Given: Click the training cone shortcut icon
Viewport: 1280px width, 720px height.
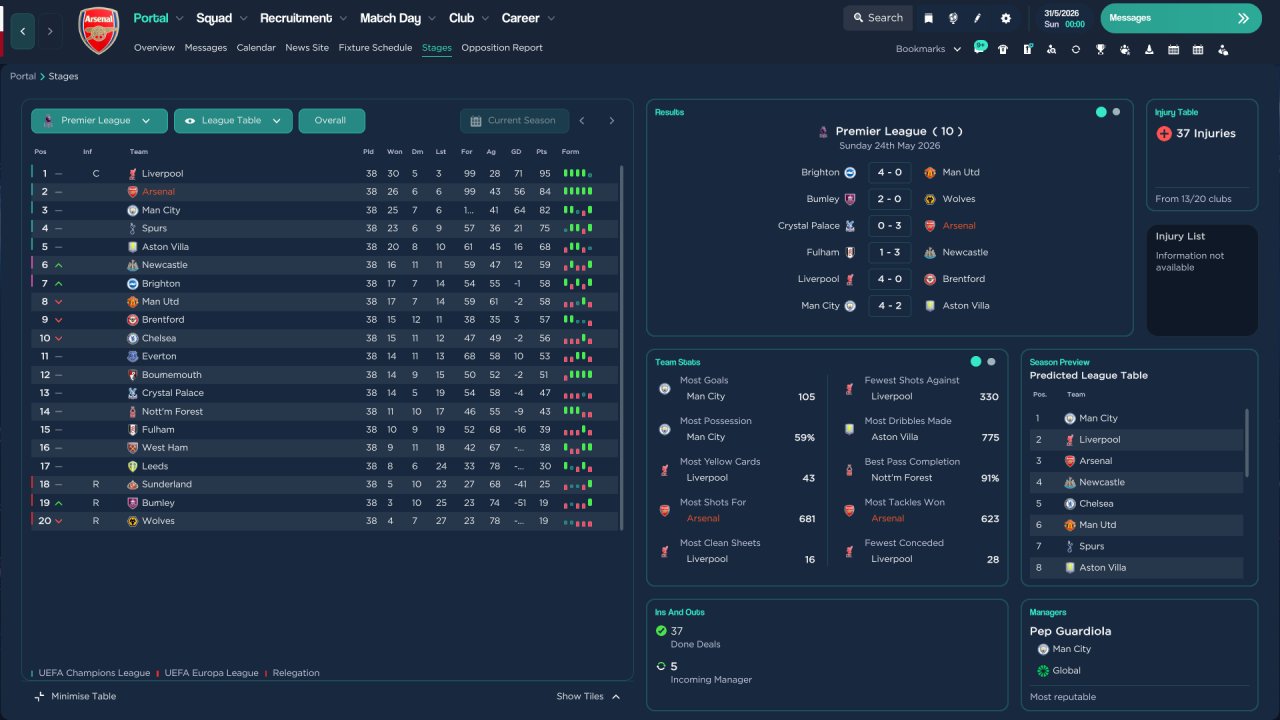Looking at the screenshot, I should click(1149, 49).
